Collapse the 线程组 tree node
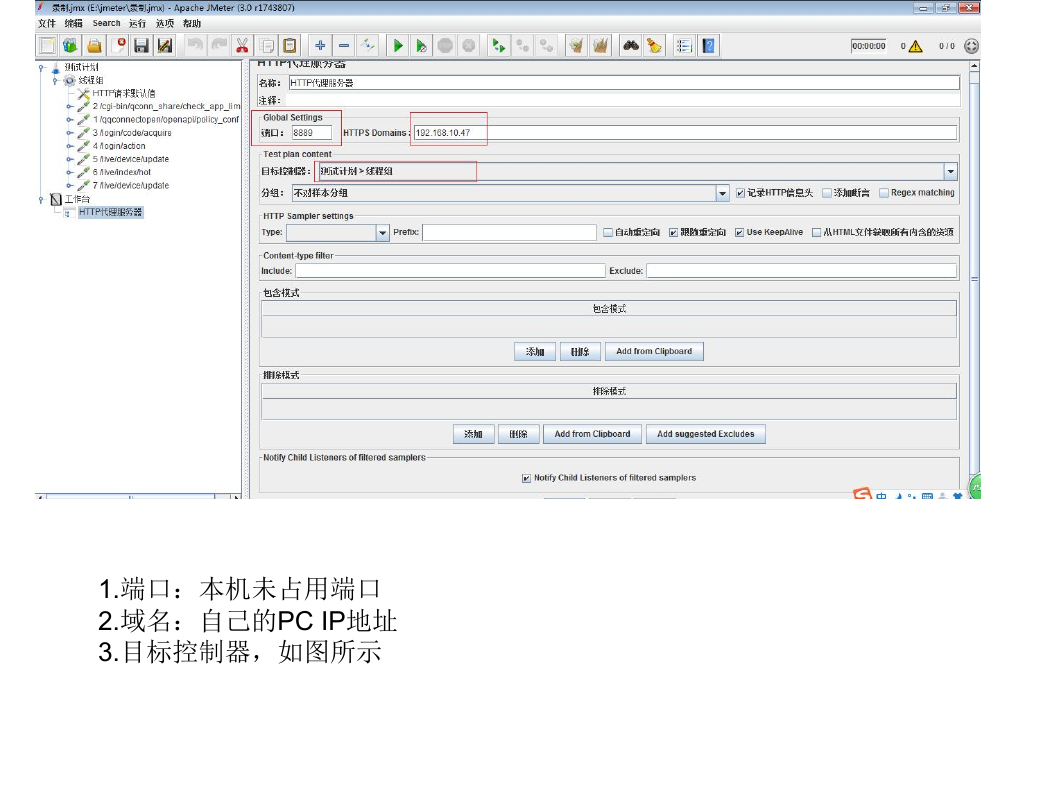The image size is (1050, 788). coord(56,80)
